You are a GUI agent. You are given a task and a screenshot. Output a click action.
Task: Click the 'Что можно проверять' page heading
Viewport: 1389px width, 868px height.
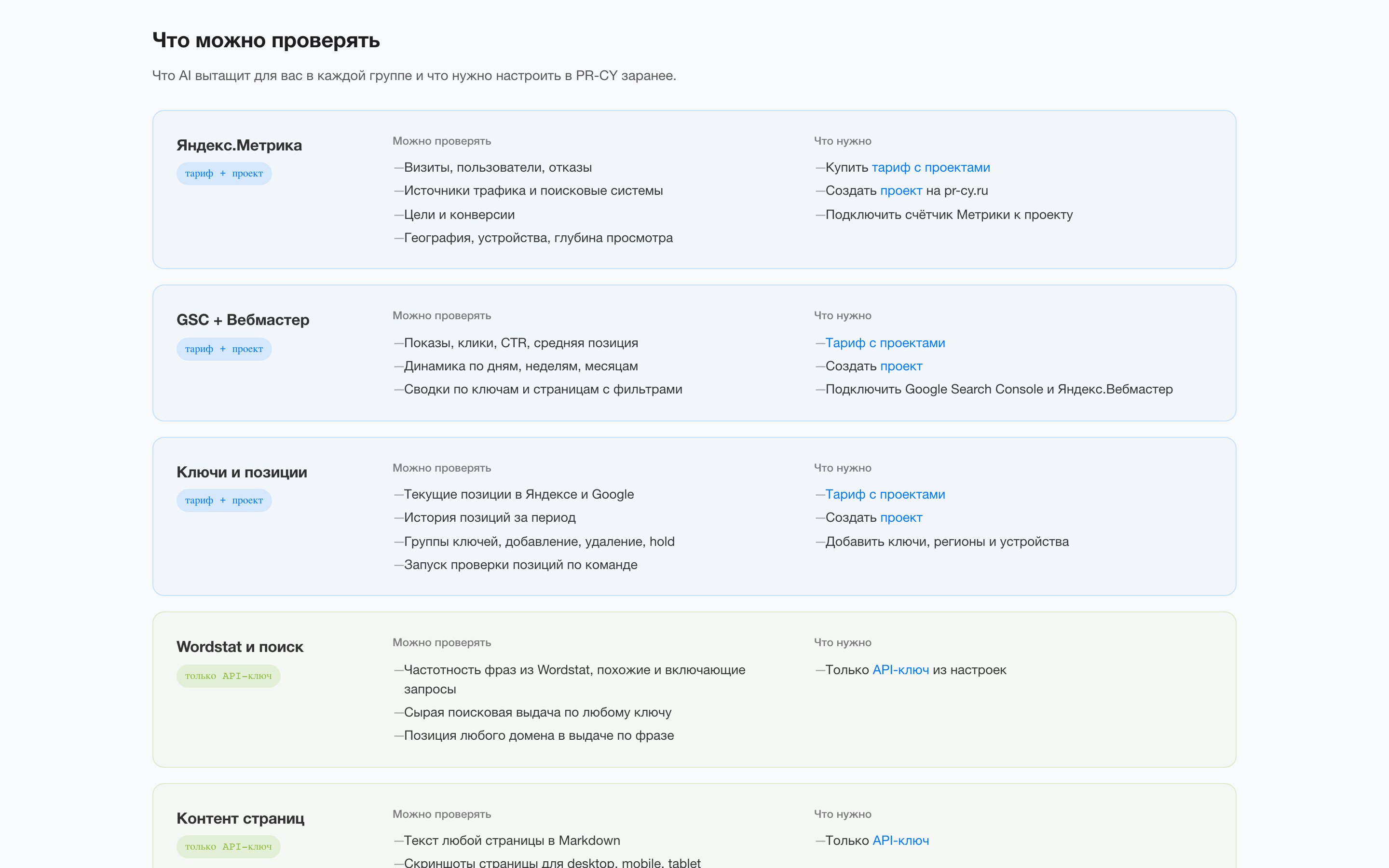point(266,40)
